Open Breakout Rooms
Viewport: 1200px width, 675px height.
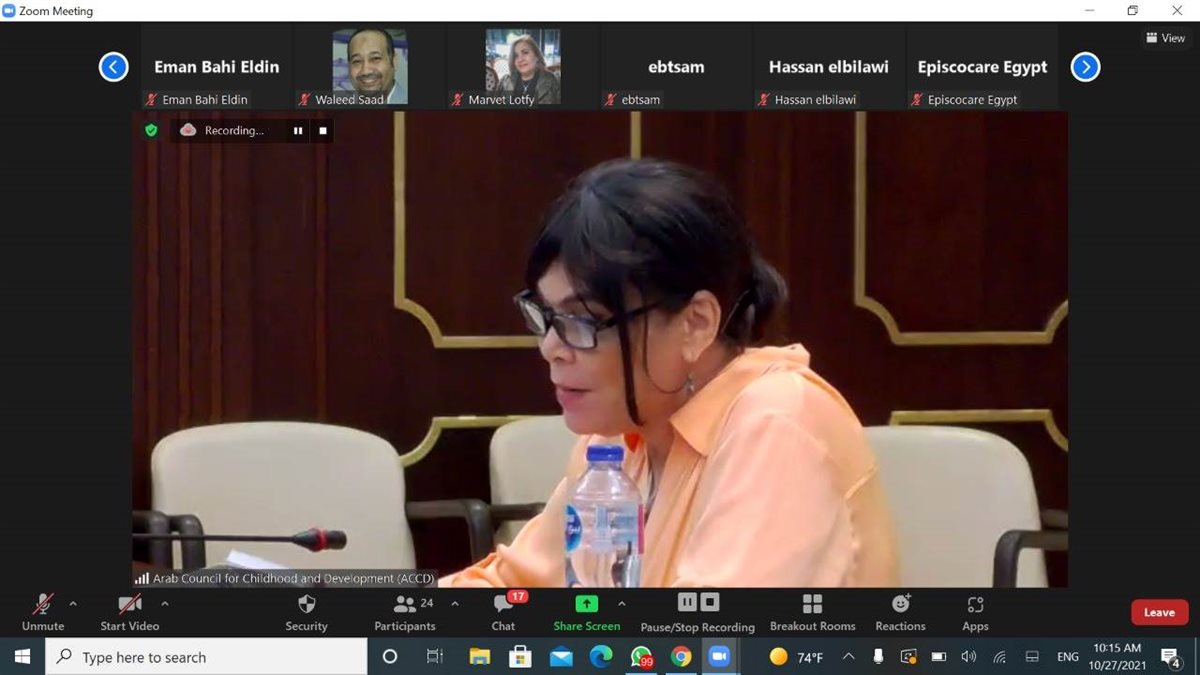[812, 605]
